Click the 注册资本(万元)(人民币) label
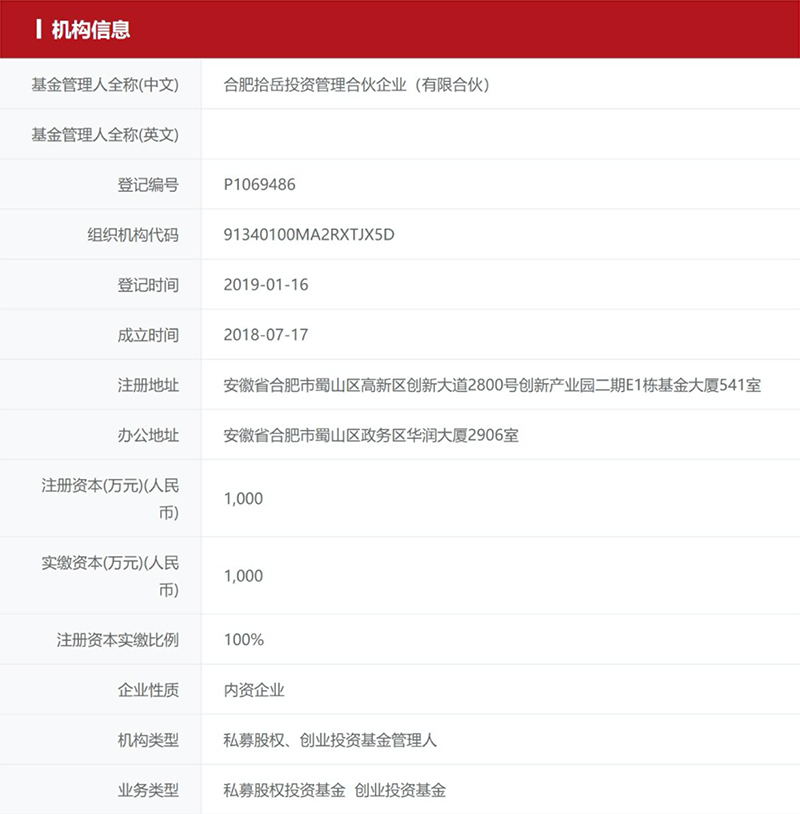 coord(110,499)
